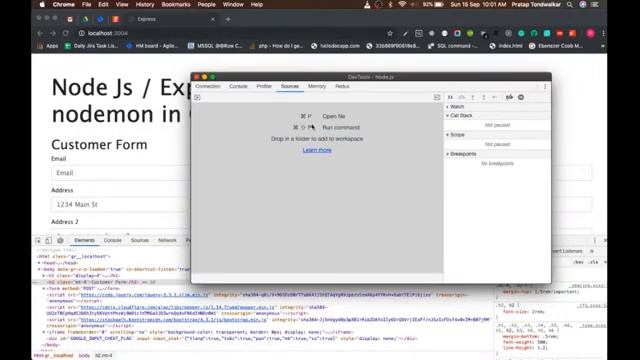The image size is (640, 360).
Task: Hide the debugger sidebar in Node DevTools
Action: coord(437,97)
